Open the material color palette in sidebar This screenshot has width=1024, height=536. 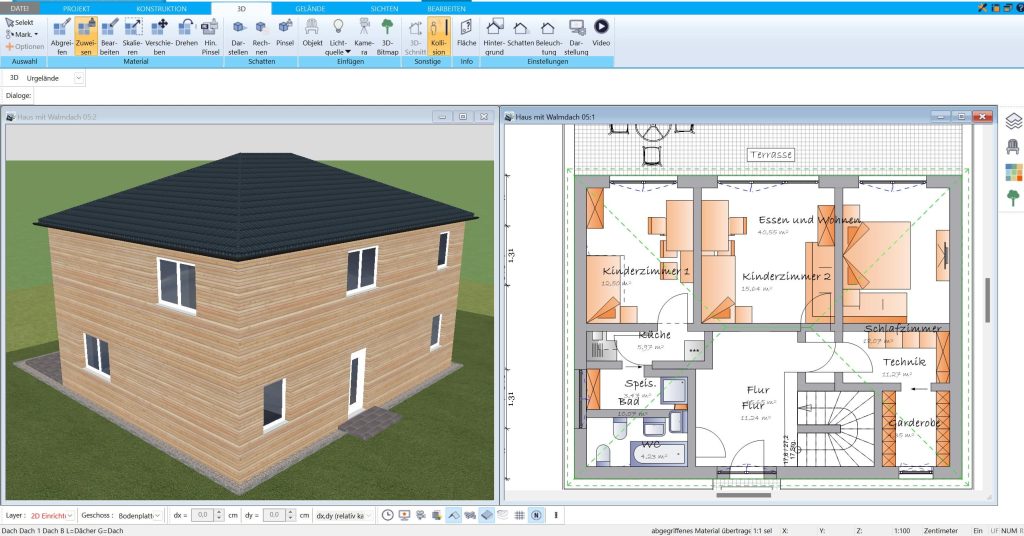click(x=1013, y=171)
